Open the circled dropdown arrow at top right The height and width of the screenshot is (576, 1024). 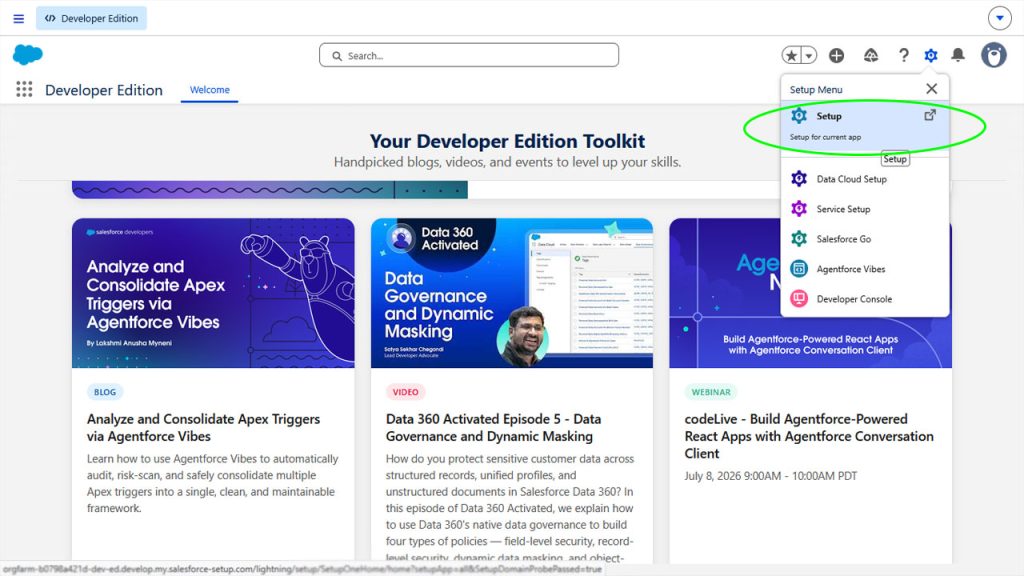(x=999, y=18)
